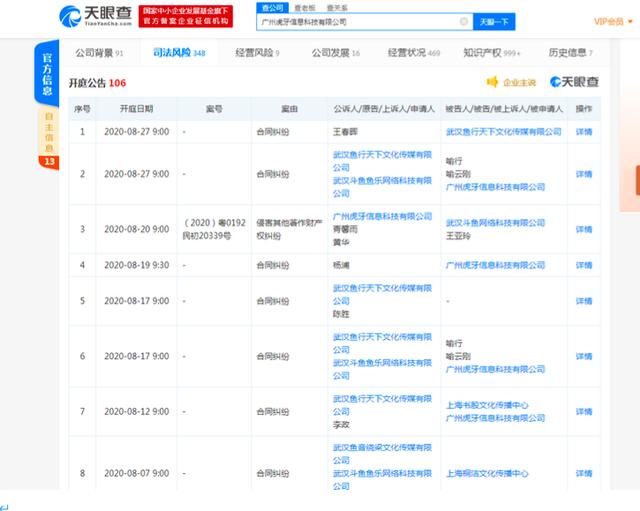Click plaintiff name 李政 in row 7

pyautogui.click(x=341, y=425)
